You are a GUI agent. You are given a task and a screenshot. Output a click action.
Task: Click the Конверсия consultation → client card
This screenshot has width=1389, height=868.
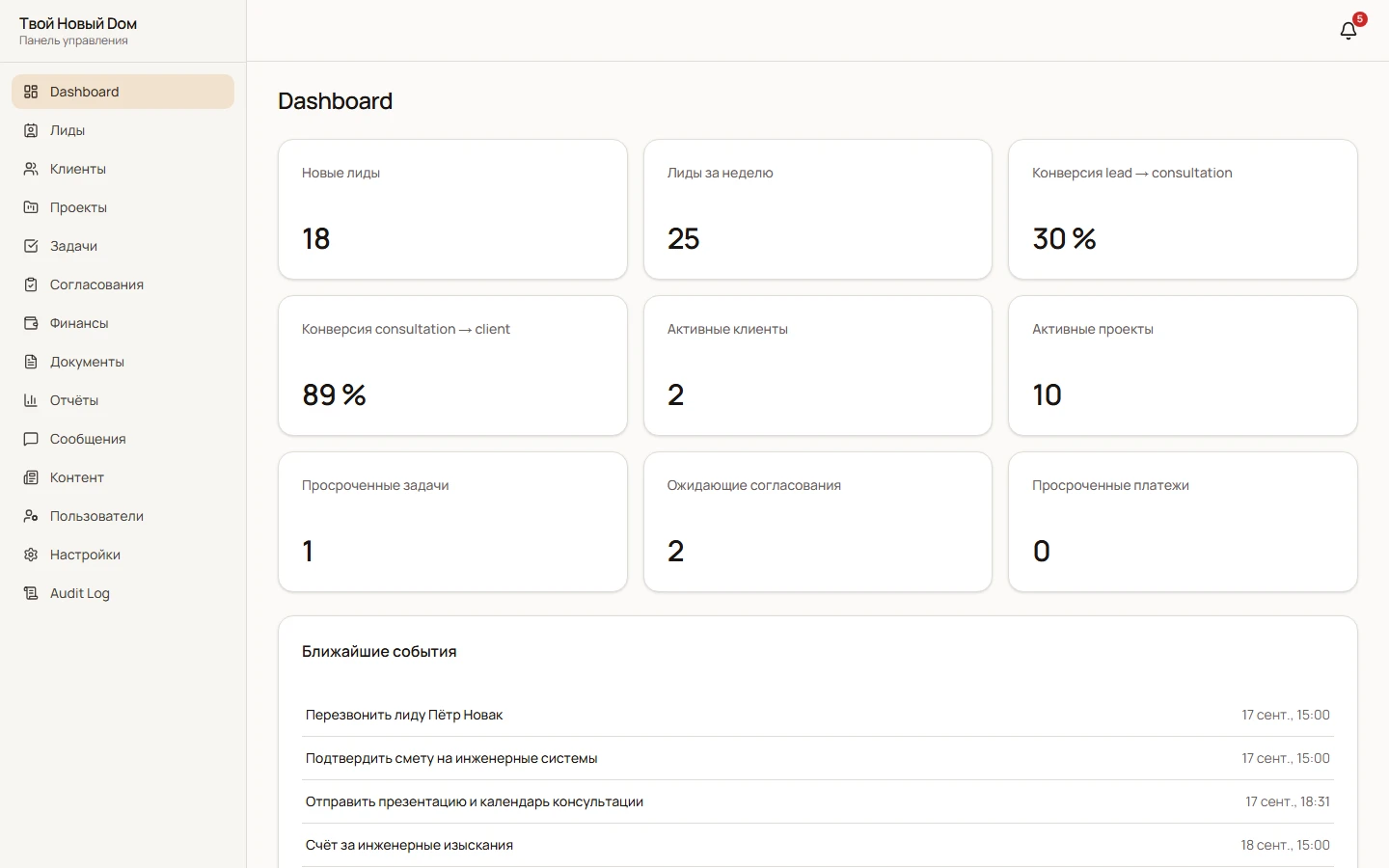pyautogui.click(x=452, y=366)
